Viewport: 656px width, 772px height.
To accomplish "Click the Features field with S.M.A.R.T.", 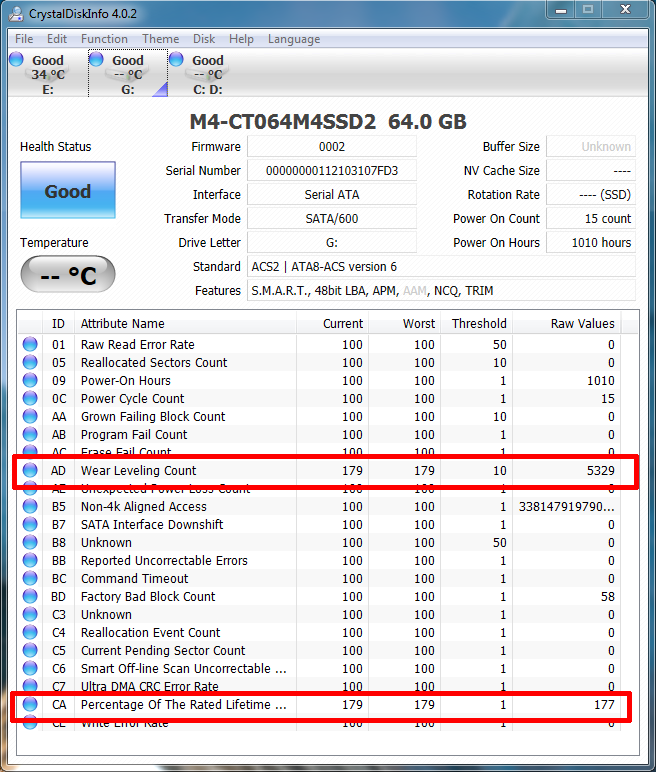I will click(x=441, y=291).
